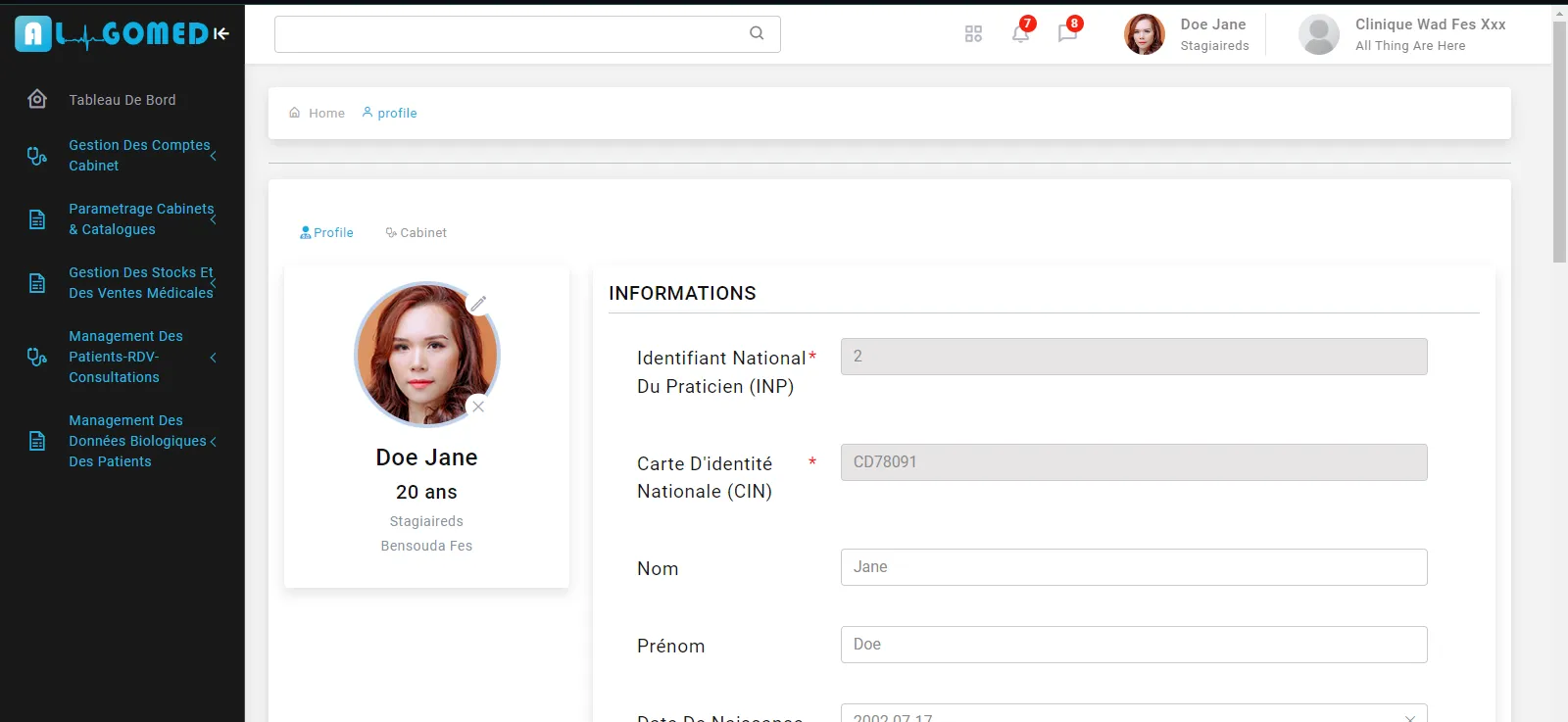Expand Parametrage Cabinets & Catalogues menu

139,219
